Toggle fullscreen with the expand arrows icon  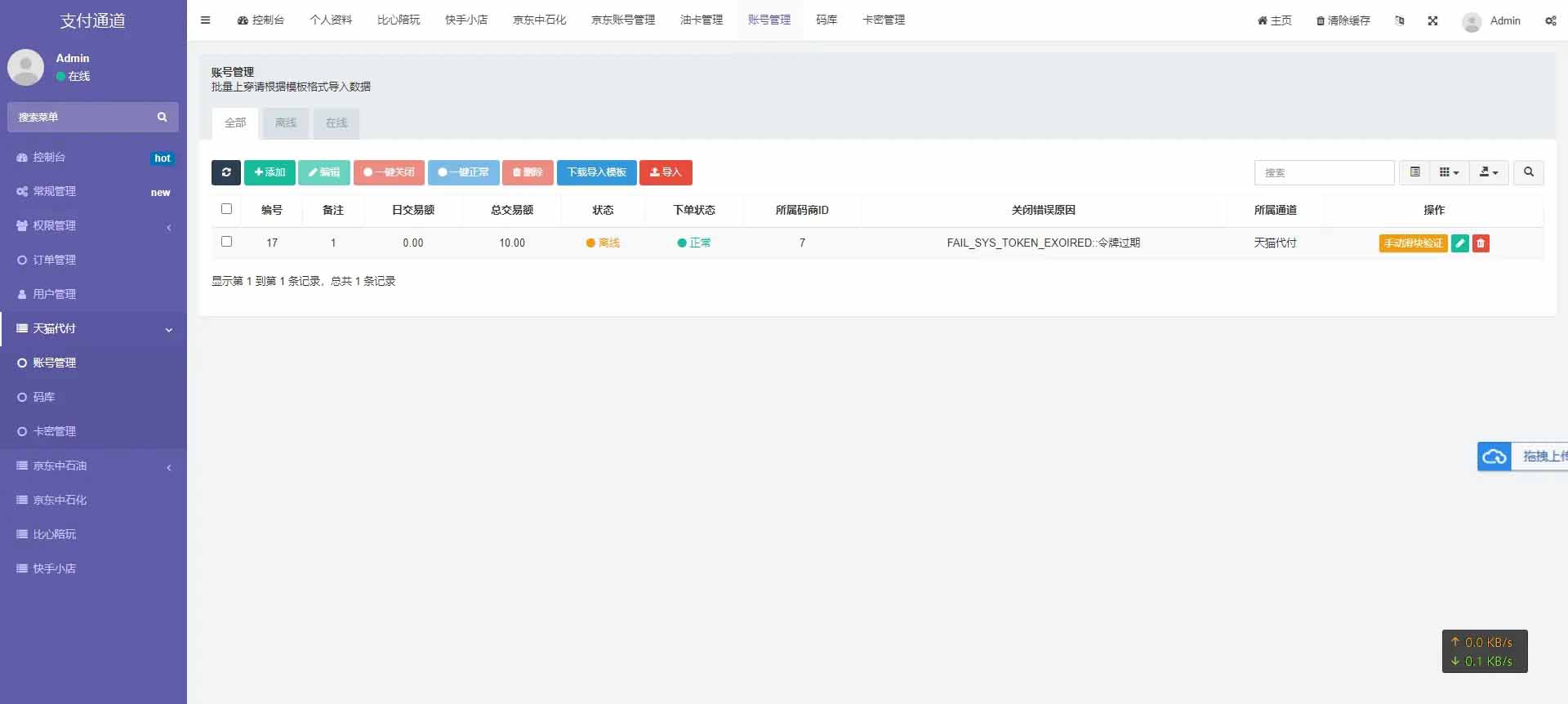coord(1432,20)
